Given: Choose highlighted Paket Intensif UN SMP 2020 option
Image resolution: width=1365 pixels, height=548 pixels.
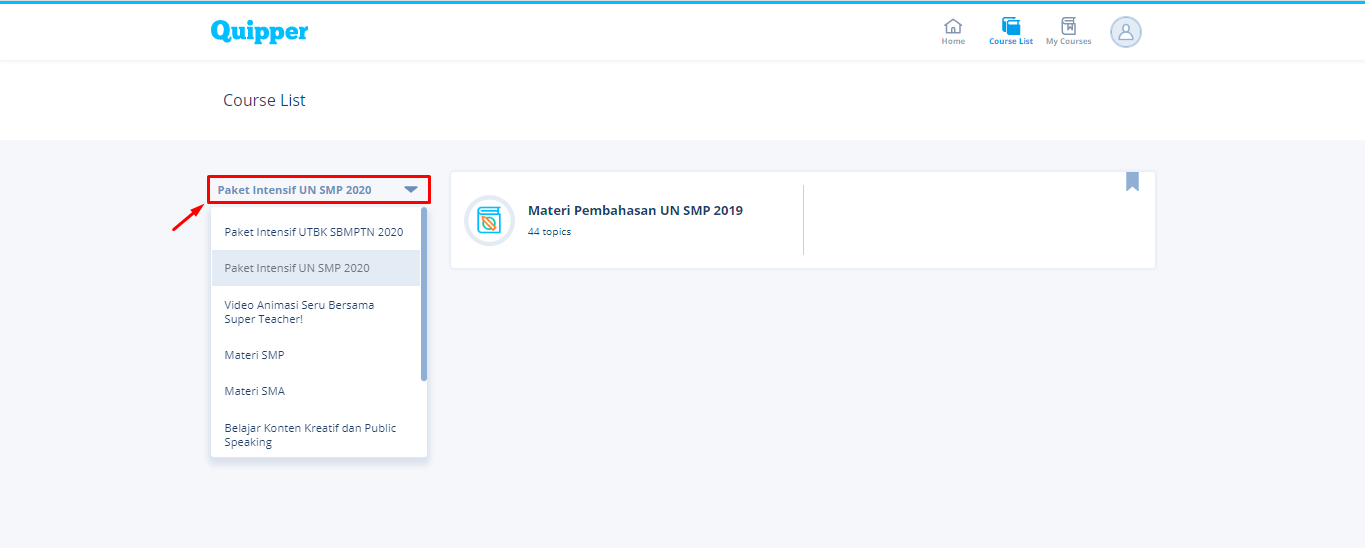Looking at the screenshot, I should pyautogui.click(x=297, y=268).
